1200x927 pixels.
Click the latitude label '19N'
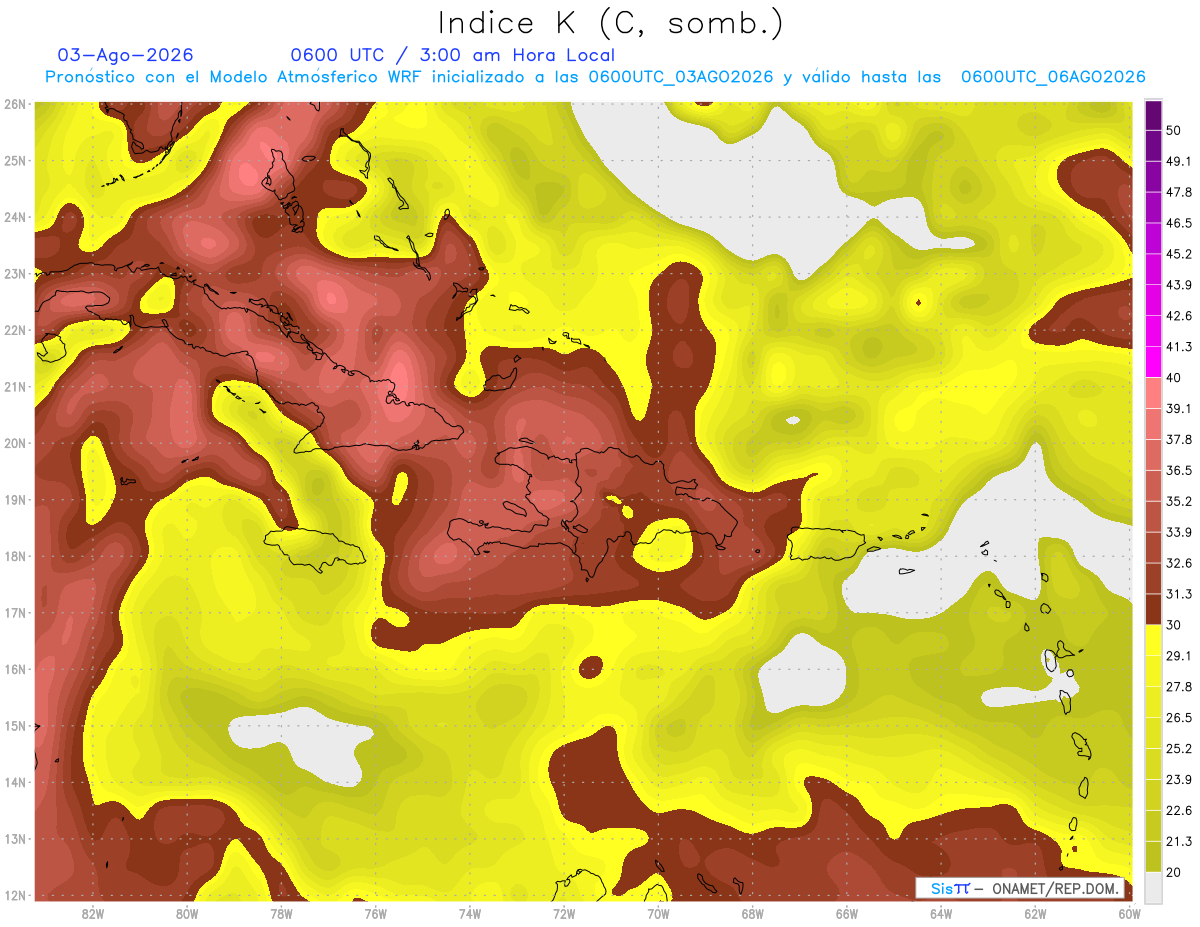coord(15,500)
